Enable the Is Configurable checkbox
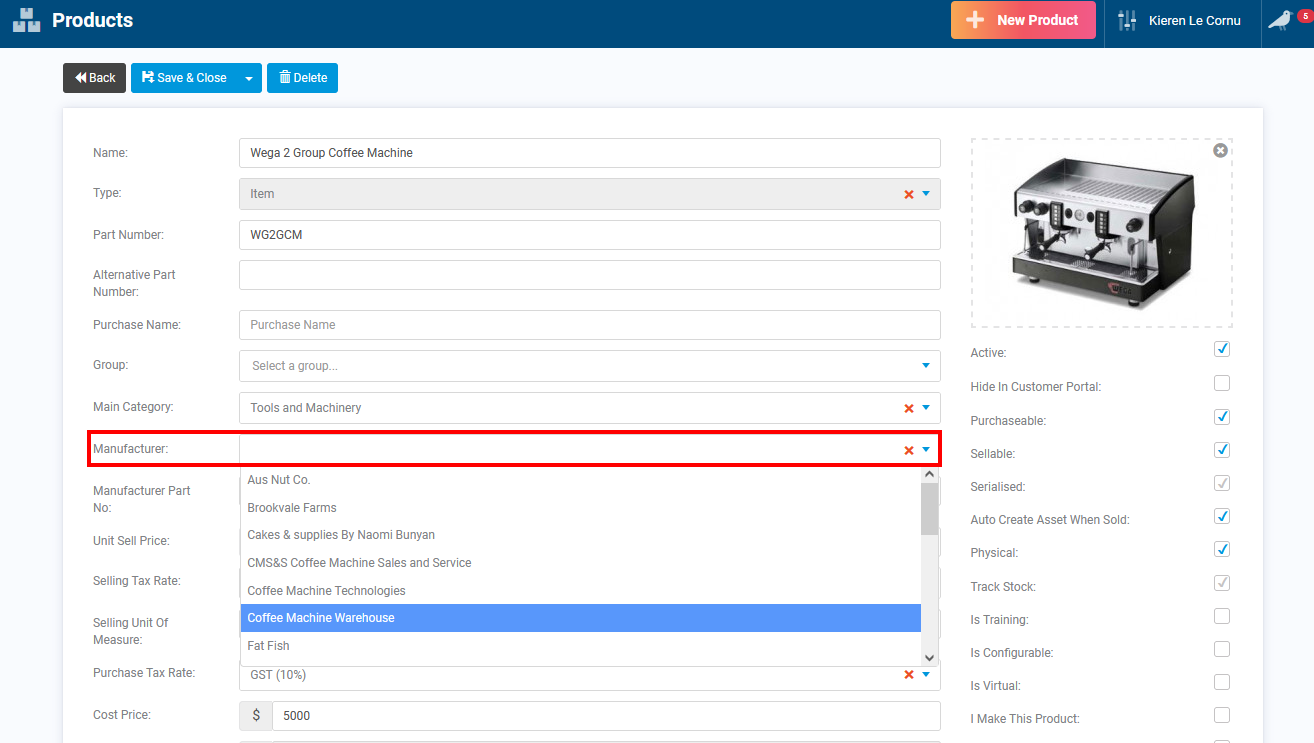The width and height of the screenshot is (1314, 743). 1222,649
